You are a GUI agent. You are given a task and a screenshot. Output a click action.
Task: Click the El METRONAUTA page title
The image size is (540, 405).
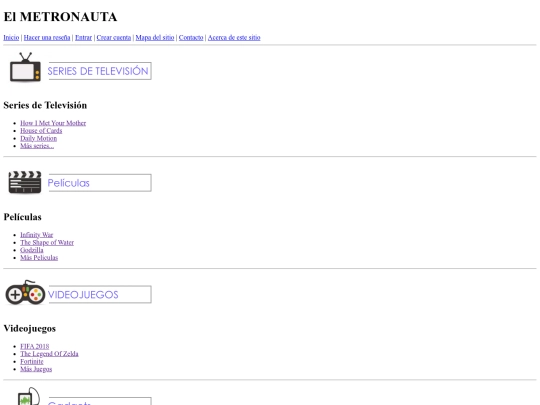(x=60, y=17)
